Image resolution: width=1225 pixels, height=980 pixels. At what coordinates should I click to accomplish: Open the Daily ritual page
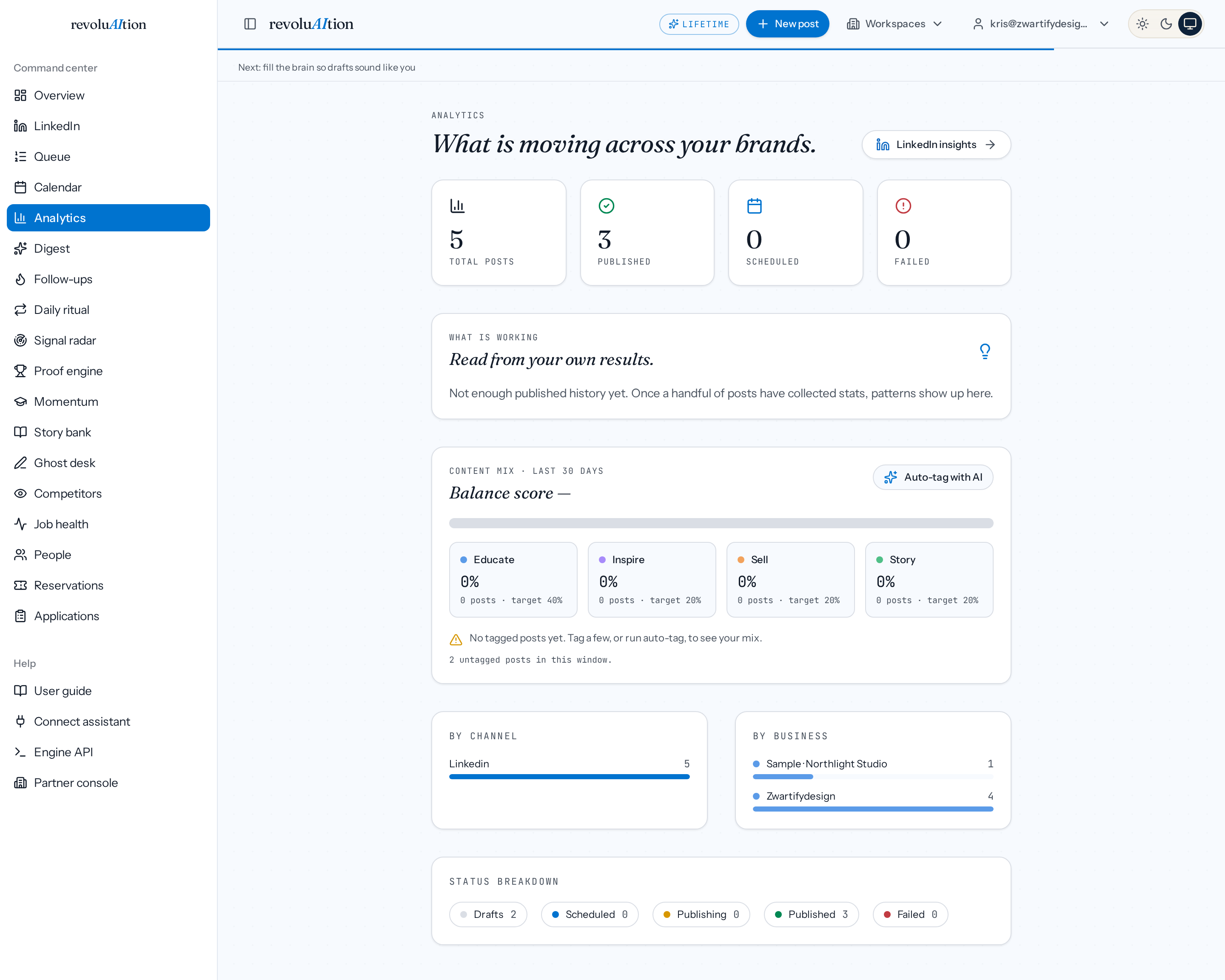pos(108,310)
